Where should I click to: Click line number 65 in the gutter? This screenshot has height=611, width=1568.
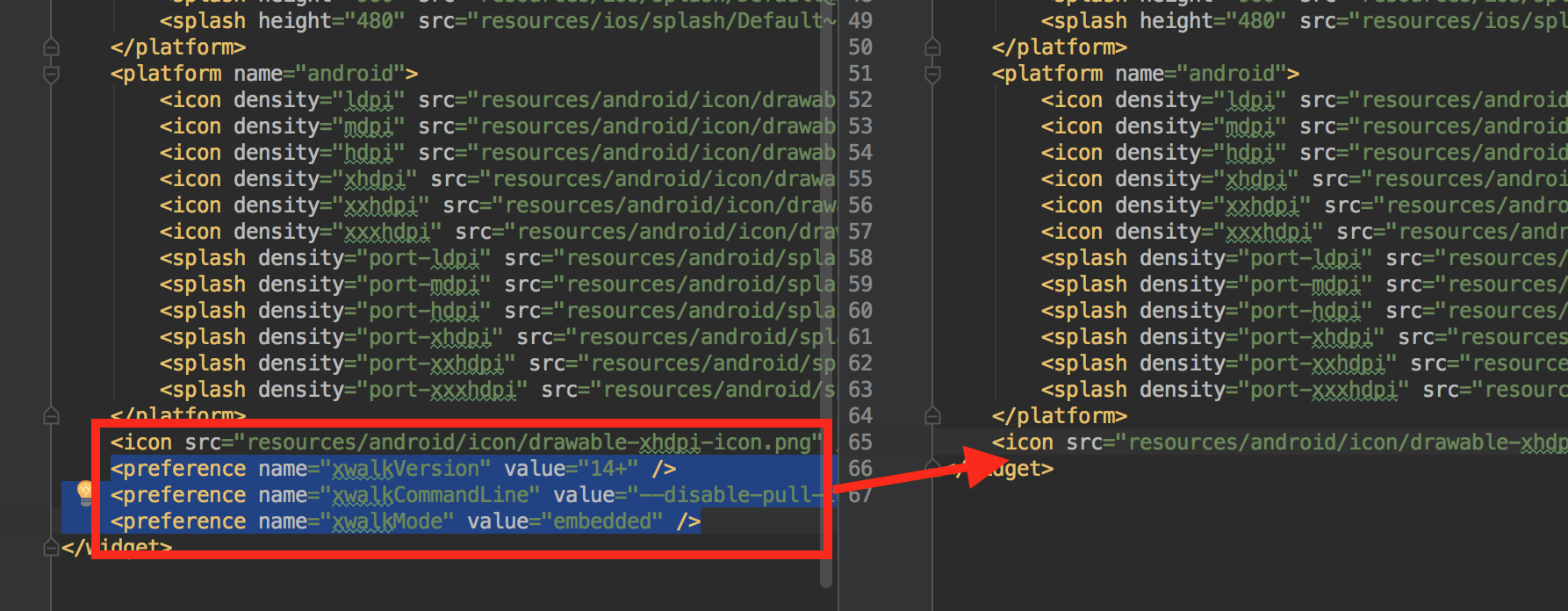860,442
